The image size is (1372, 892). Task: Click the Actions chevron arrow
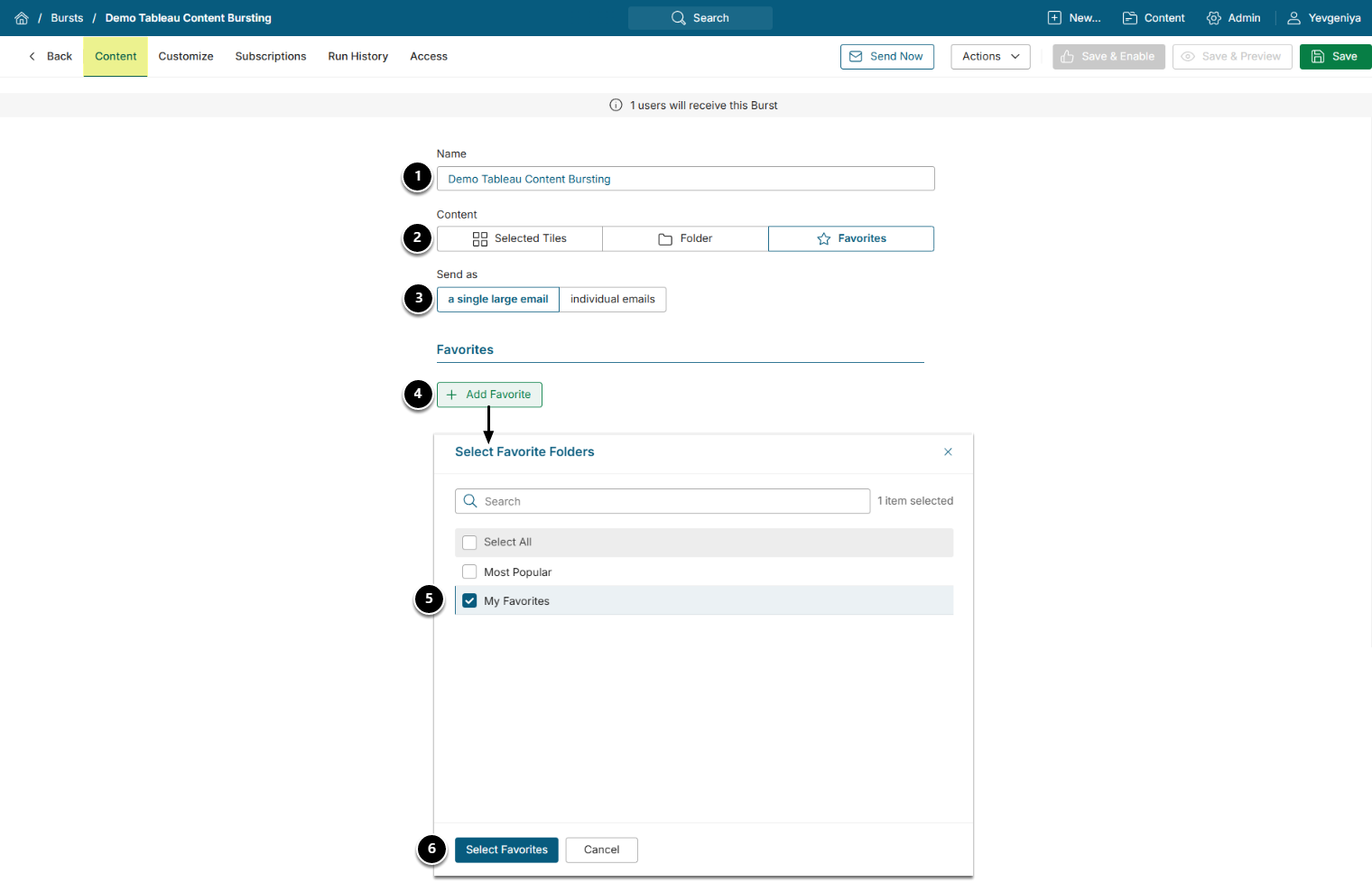[1015, 56]
